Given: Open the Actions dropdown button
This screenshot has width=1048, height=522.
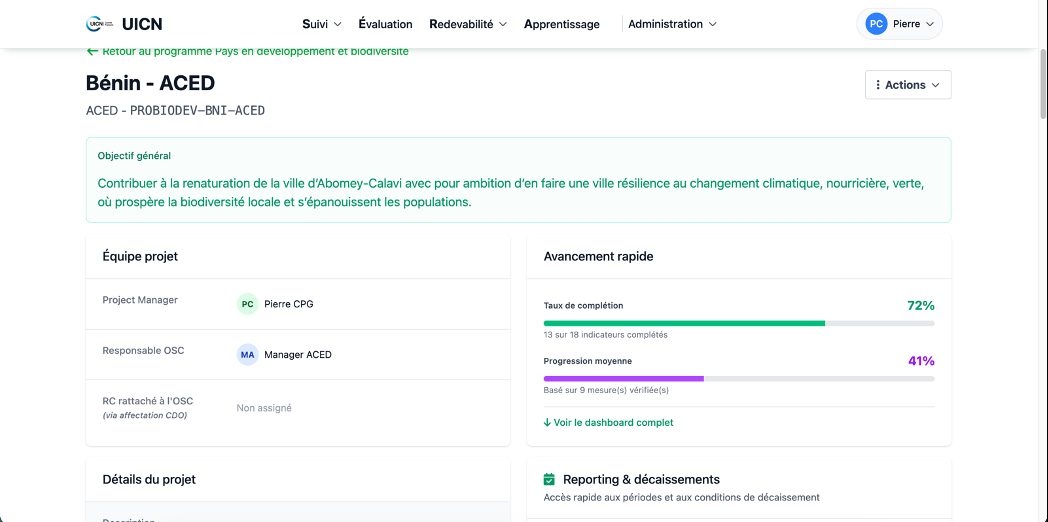Looking at the screenshot, I should pyautogui.click(x=908, y=85).
